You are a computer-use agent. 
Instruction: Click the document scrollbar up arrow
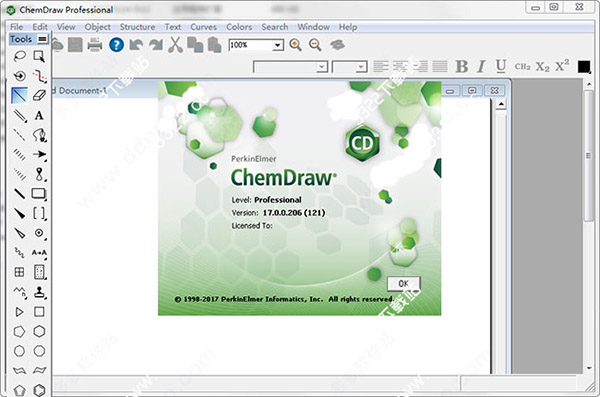pyautogui.click(x=501, y=104)
